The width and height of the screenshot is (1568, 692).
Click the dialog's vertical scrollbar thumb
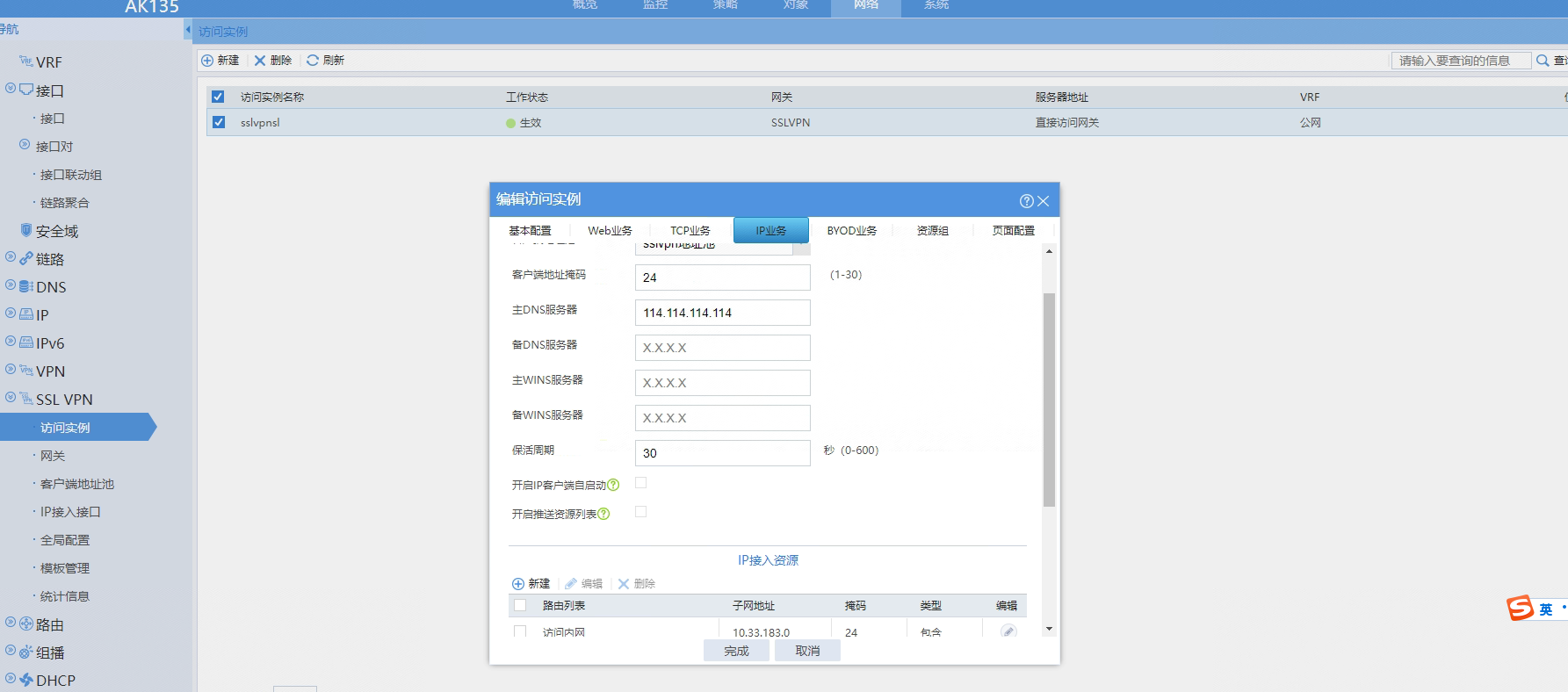[x=1049, y=400]
